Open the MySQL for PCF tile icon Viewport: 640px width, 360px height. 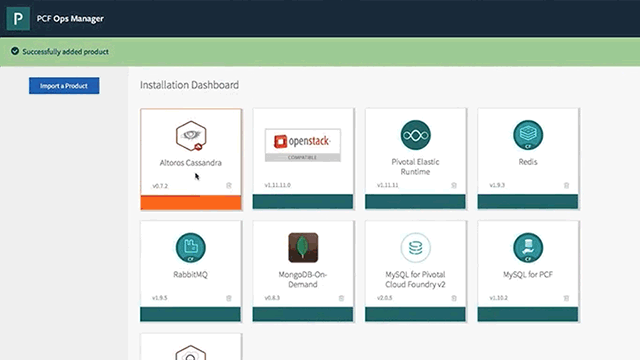tap(528, 248)
